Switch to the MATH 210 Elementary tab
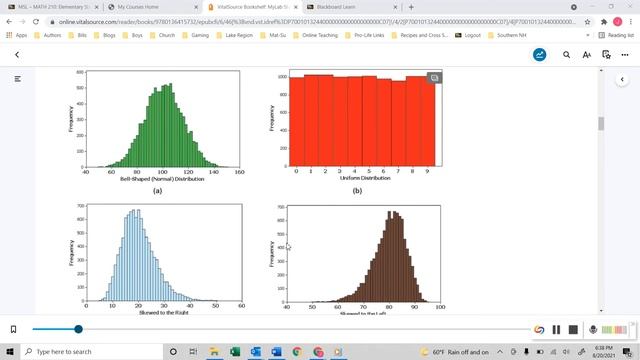The height and width of the screenshot is (360, 640). (53, 7)
